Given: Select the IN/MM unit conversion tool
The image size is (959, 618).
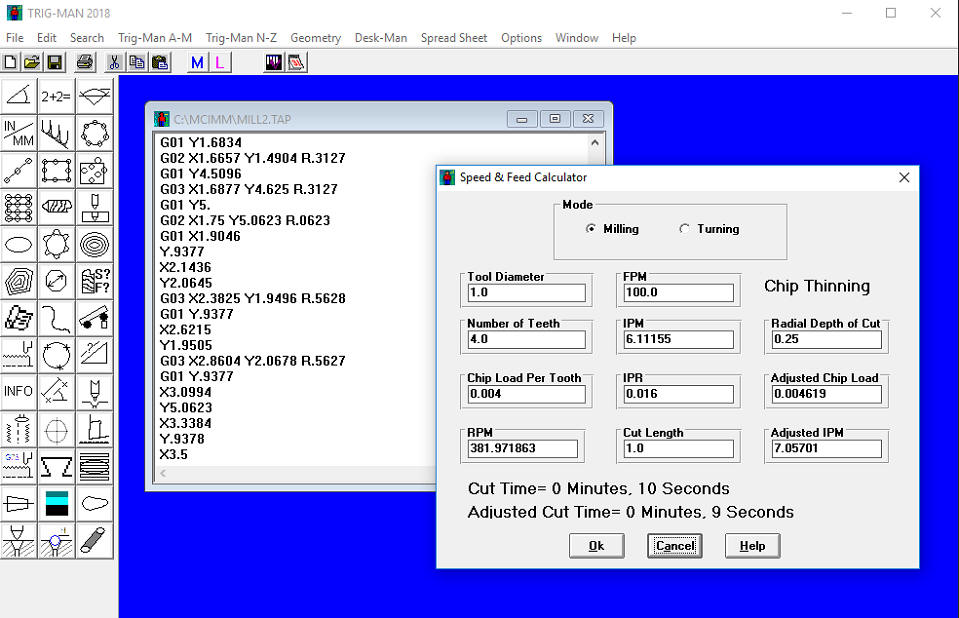Looking at the screenshot, I should (x=19, y=133).
